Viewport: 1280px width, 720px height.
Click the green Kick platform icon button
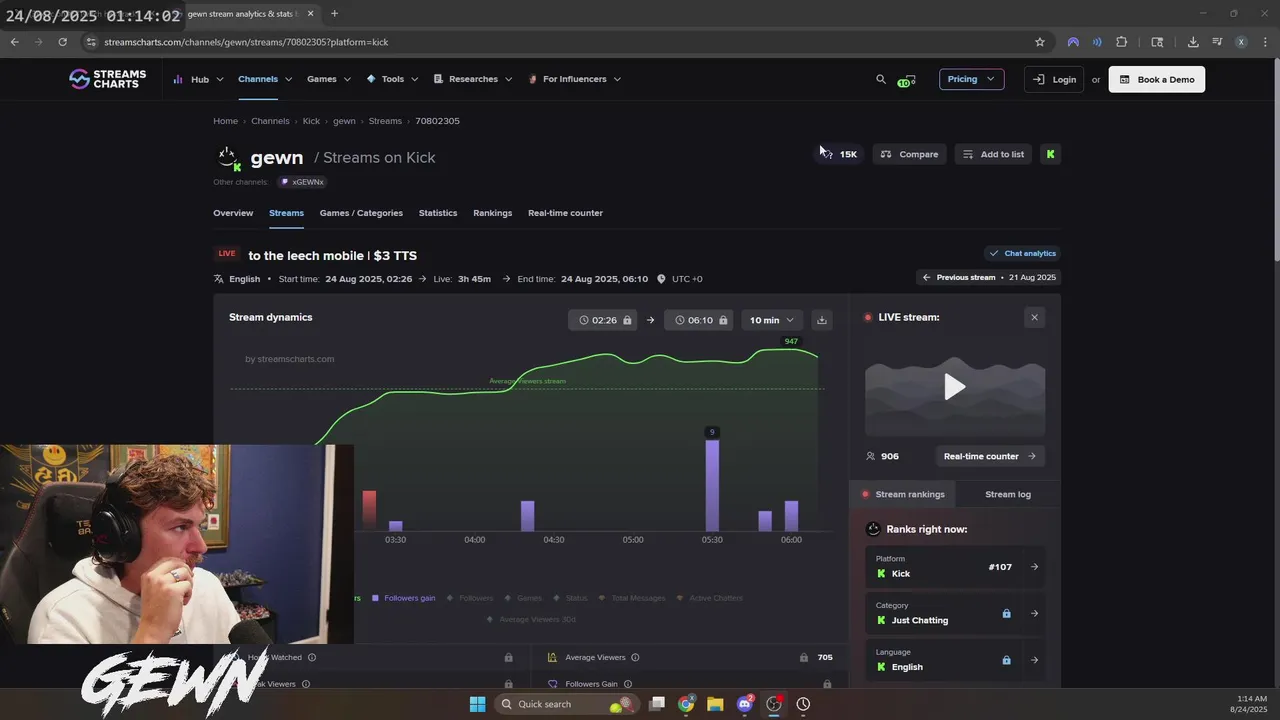point(1050,154)
